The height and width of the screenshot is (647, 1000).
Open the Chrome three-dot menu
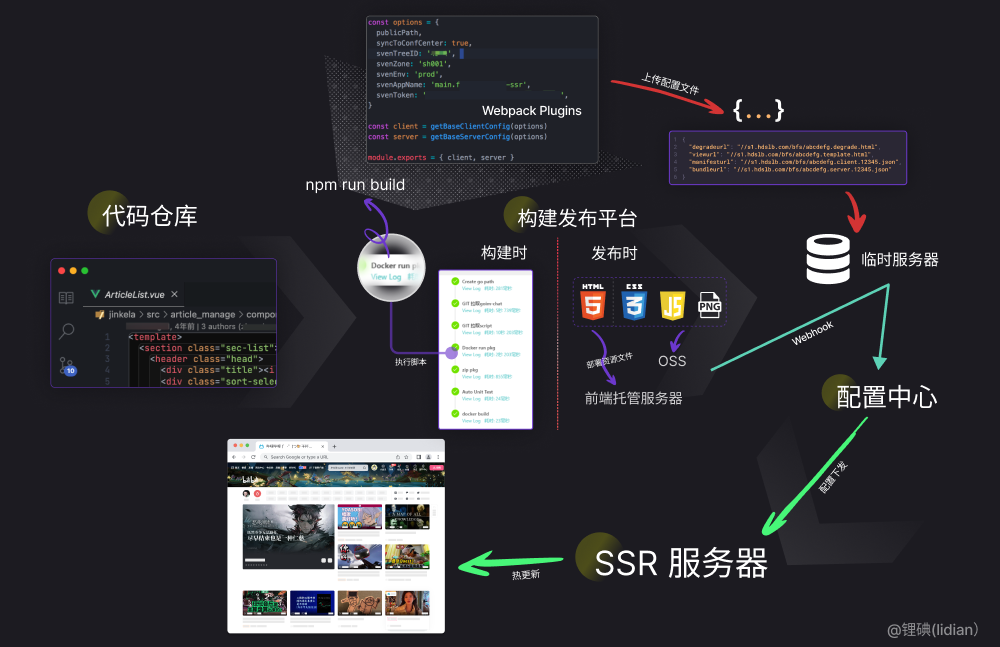click(438, 457)
